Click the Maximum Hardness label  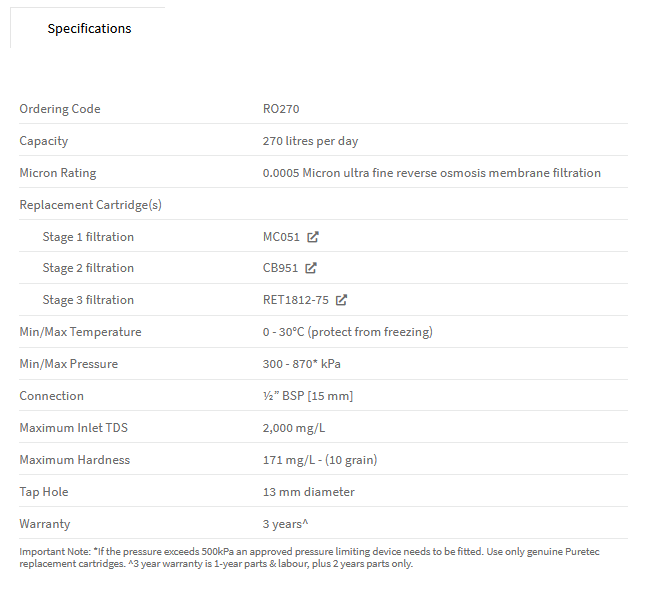75,460
